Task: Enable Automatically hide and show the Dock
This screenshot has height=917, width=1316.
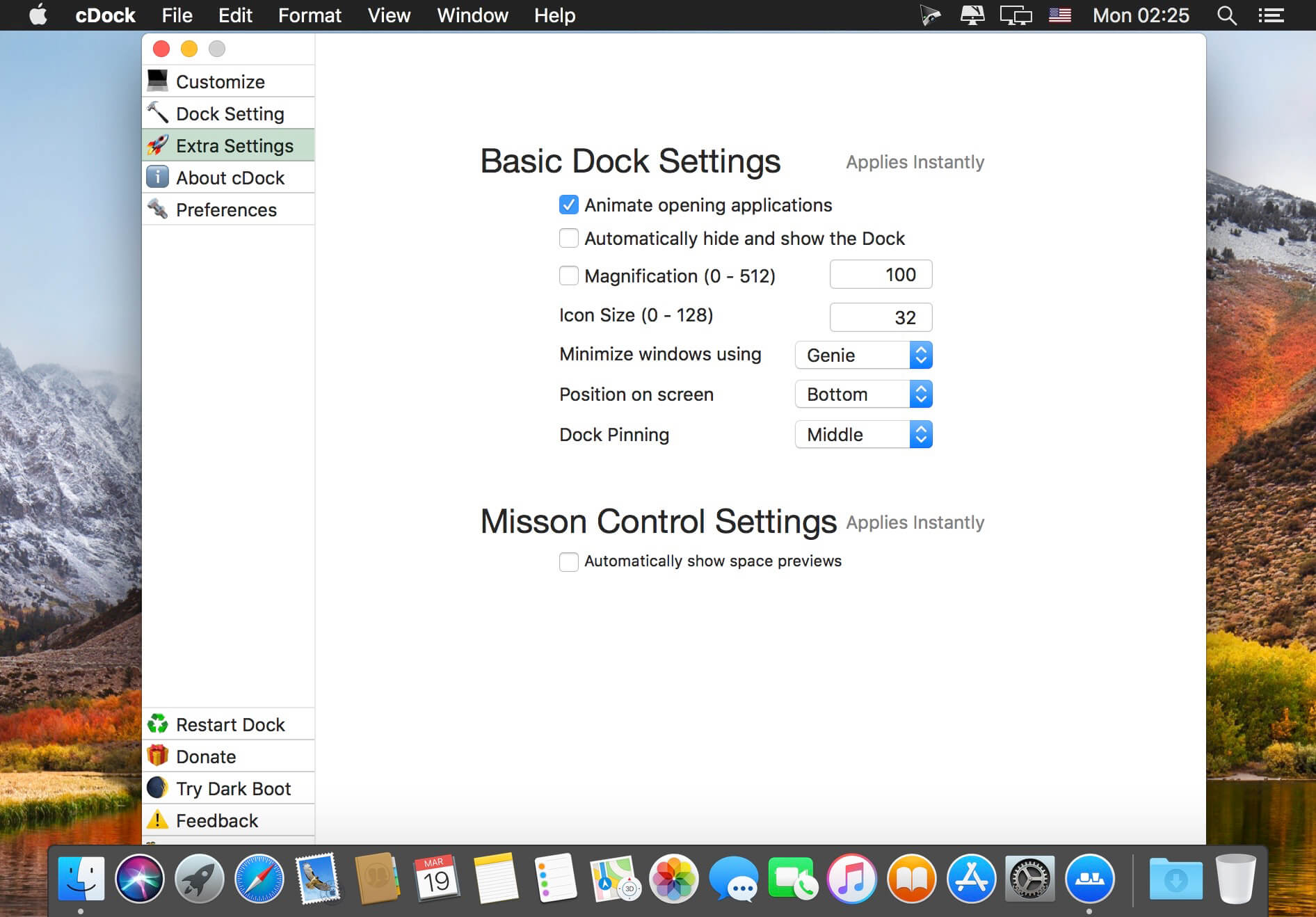Action: point(569,238)
